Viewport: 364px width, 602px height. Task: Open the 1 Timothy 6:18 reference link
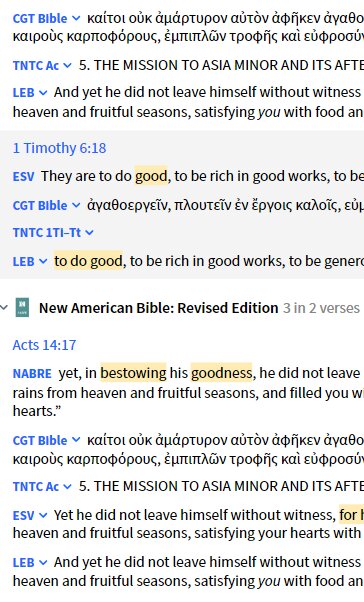pos(60,148)
